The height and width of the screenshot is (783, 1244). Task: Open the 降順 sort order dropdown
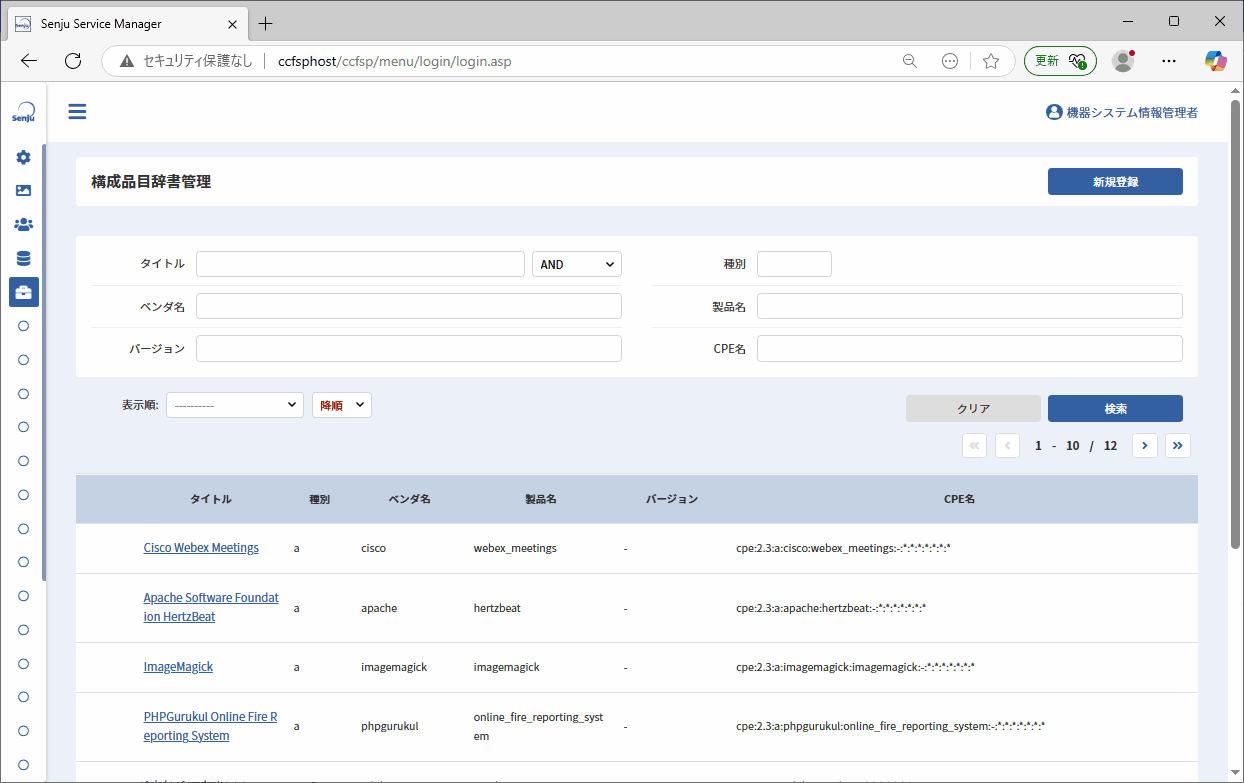[342, 405]
